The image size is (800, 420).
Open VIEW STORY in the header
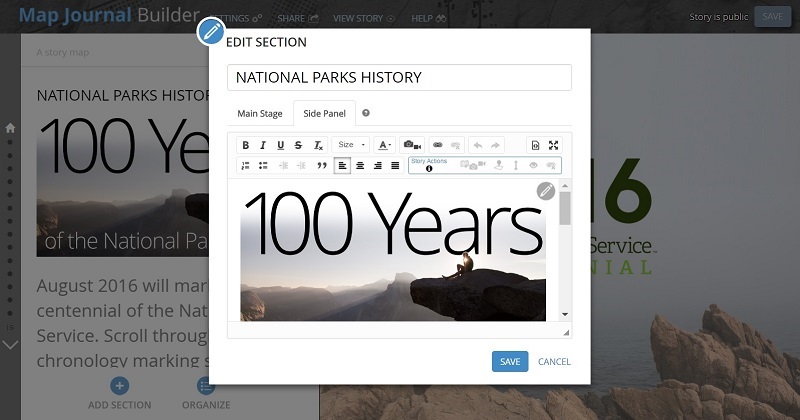tap(364, 18)
